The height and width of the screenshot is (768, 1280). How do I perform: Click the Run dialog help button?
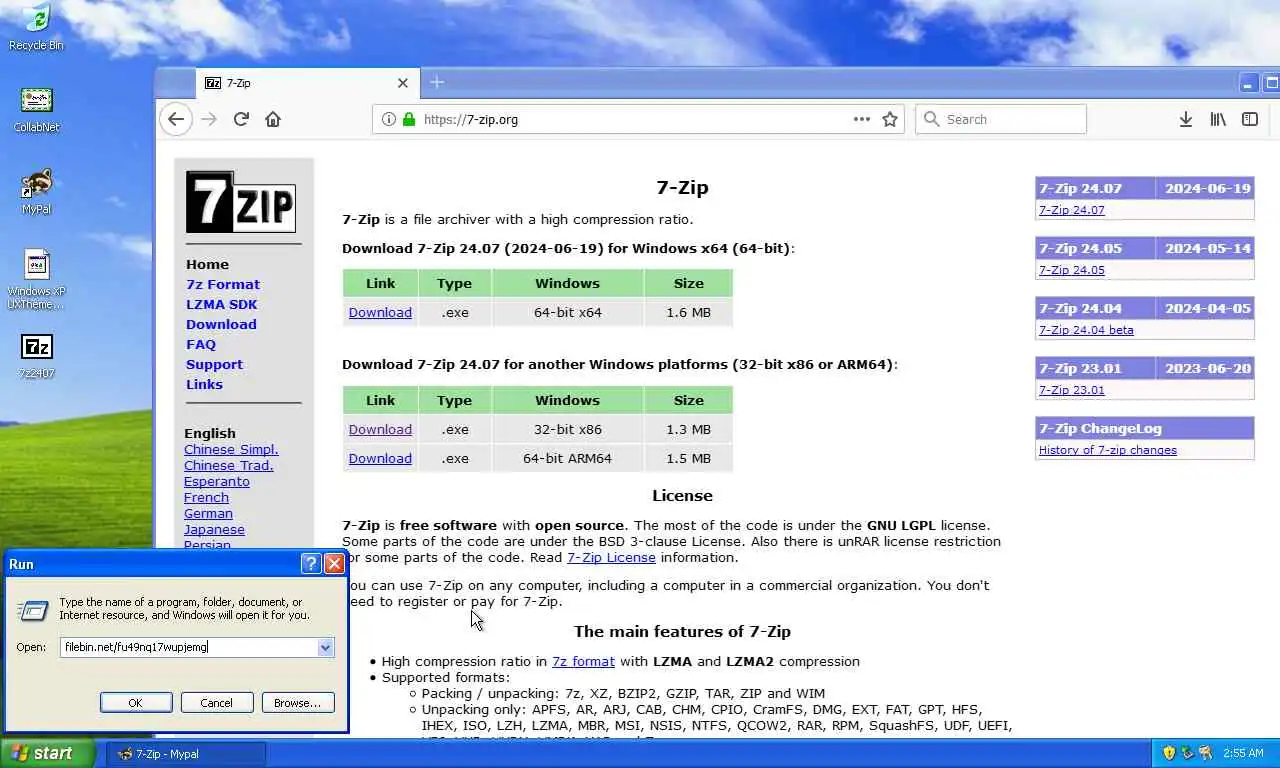point(311,564)
